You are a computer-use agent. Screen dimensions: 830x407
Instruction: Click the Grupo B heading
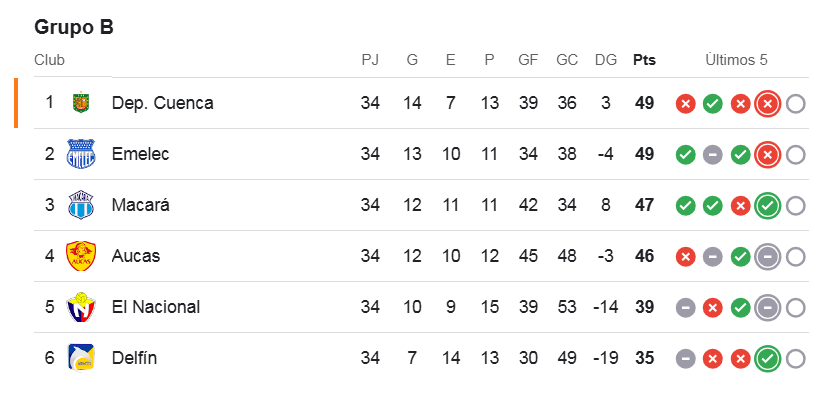click(x=74, y=27)
